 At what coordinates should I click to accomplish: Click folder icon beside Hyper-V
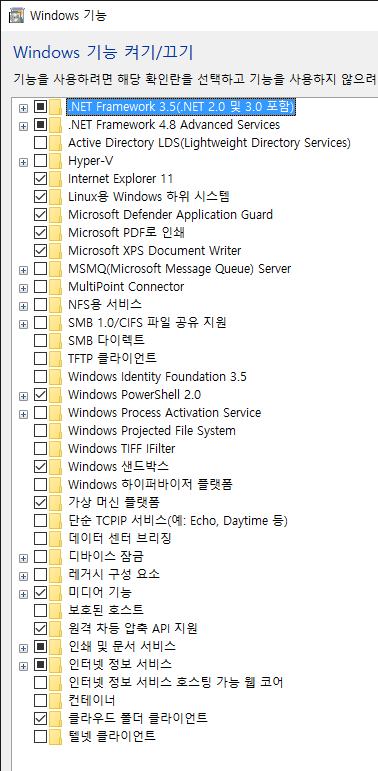56,161
